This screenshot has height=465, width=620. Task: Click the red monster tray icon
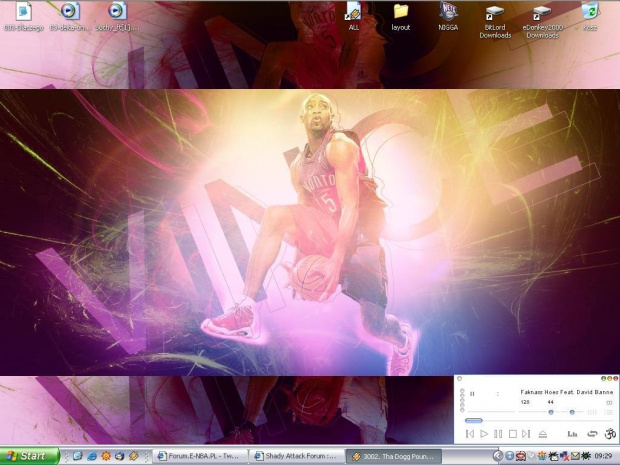(x=521, y=456)
